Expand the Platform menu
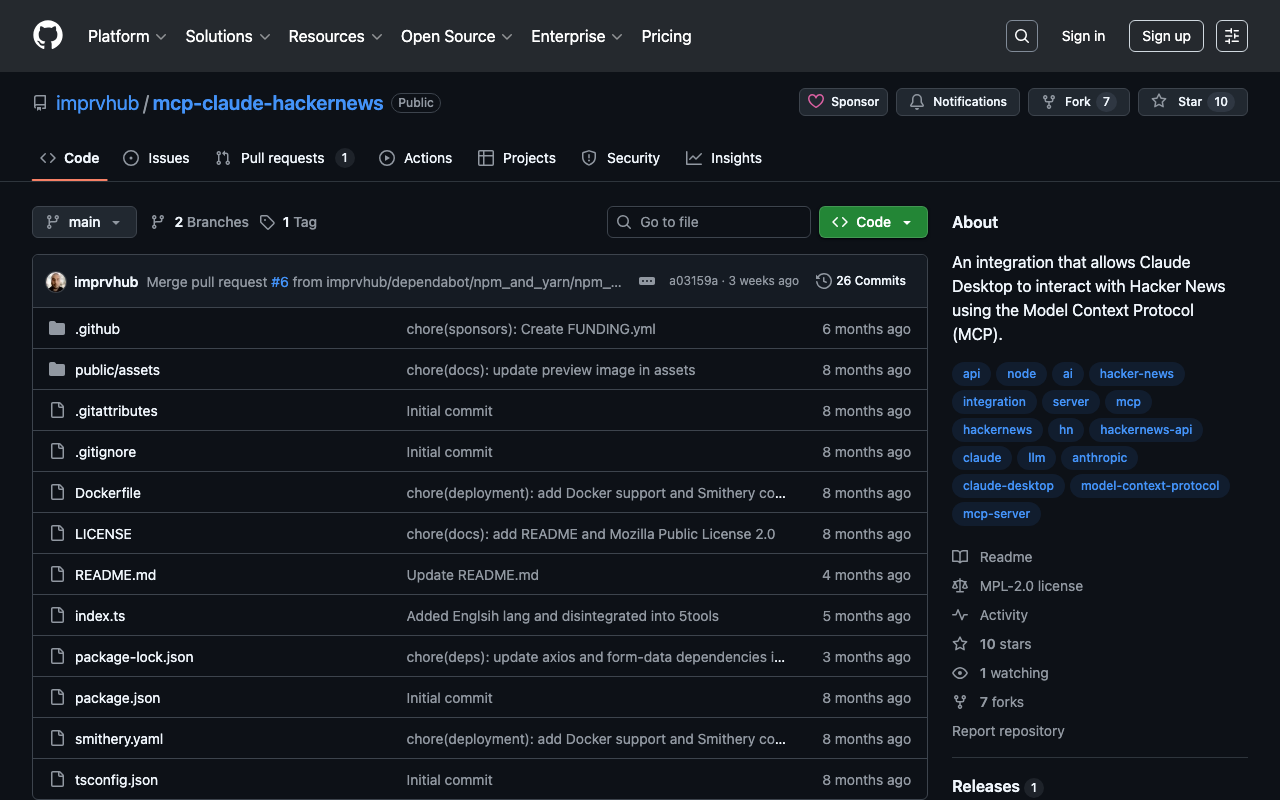 click(x=127, y=36)
